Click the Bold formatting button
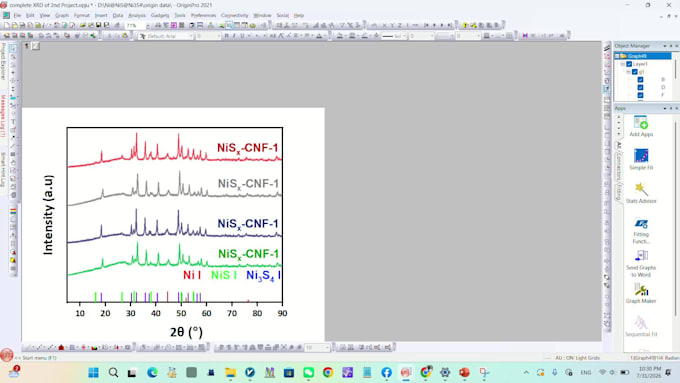This screenshot has width=680, height=383. [226, 36]
